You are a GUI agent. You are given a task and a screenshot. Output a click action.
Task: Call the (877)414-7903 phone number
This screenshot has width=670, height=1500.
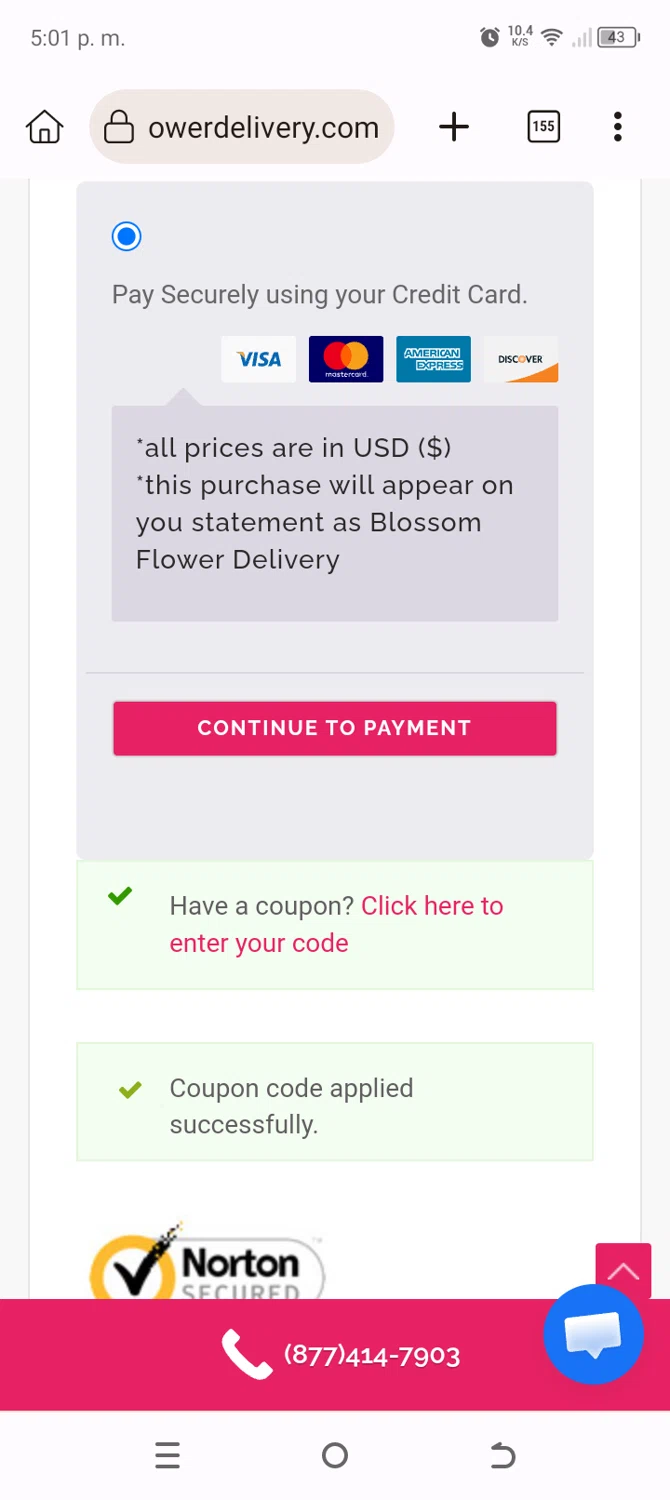coord(340,1355)
